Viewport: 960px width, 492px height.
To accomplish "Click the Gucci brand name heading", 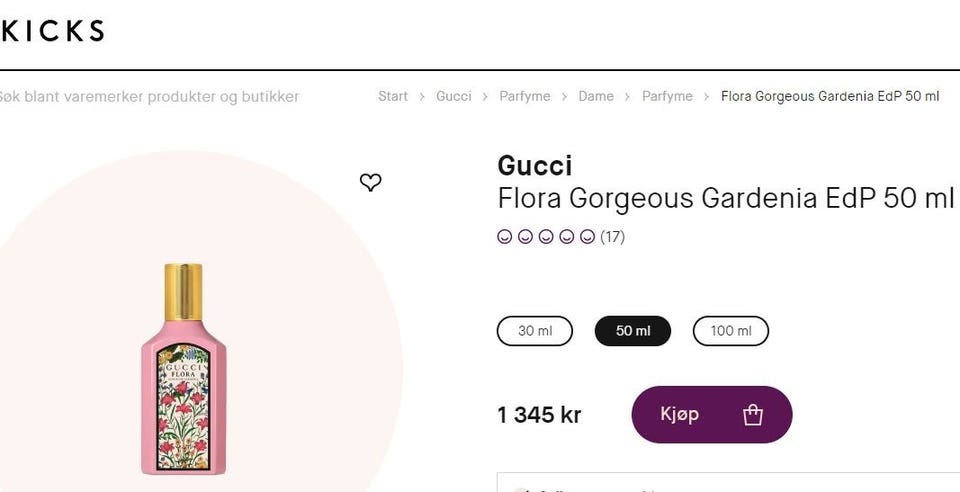I will (535, 166).
